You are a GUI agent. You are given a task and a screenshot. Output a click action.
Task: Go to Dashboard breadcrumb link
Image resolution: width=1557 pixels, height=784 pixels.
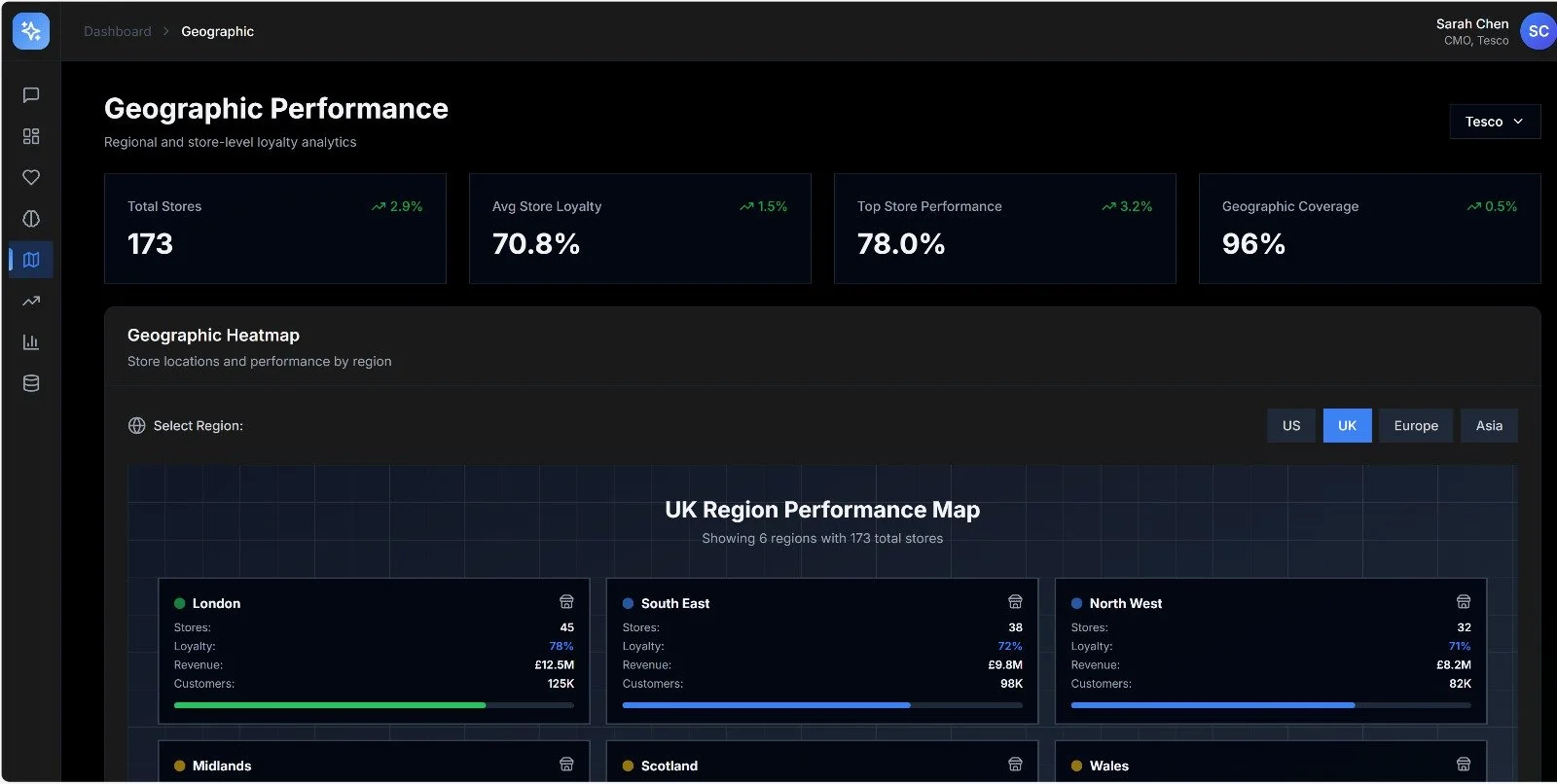coord(118,31)
